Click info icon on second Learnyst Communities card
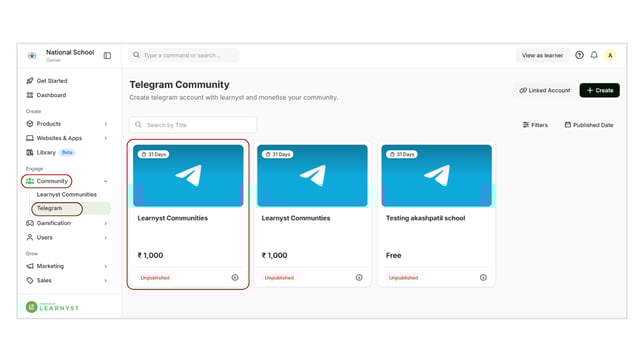The image size is (644, 362). coord(359,278)
